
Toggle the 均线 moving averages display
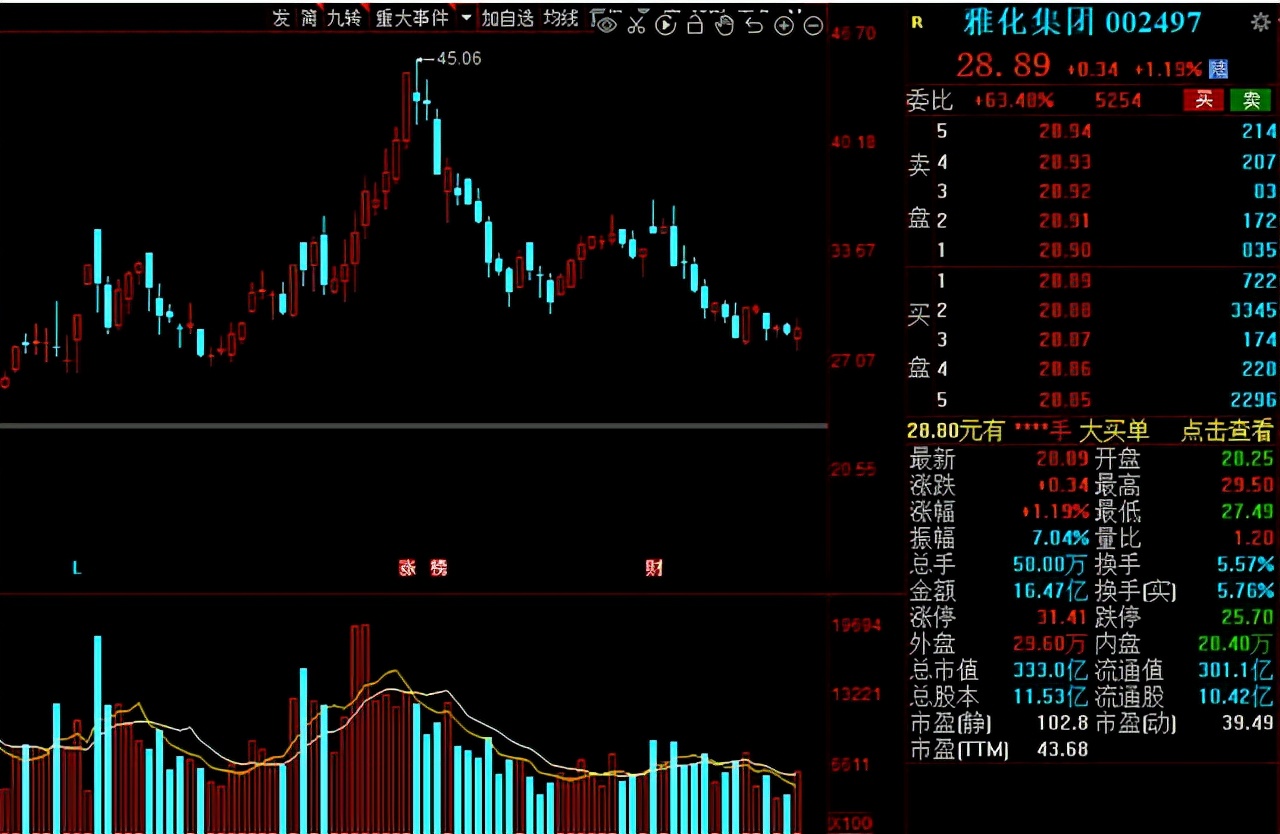pos(558,18)
